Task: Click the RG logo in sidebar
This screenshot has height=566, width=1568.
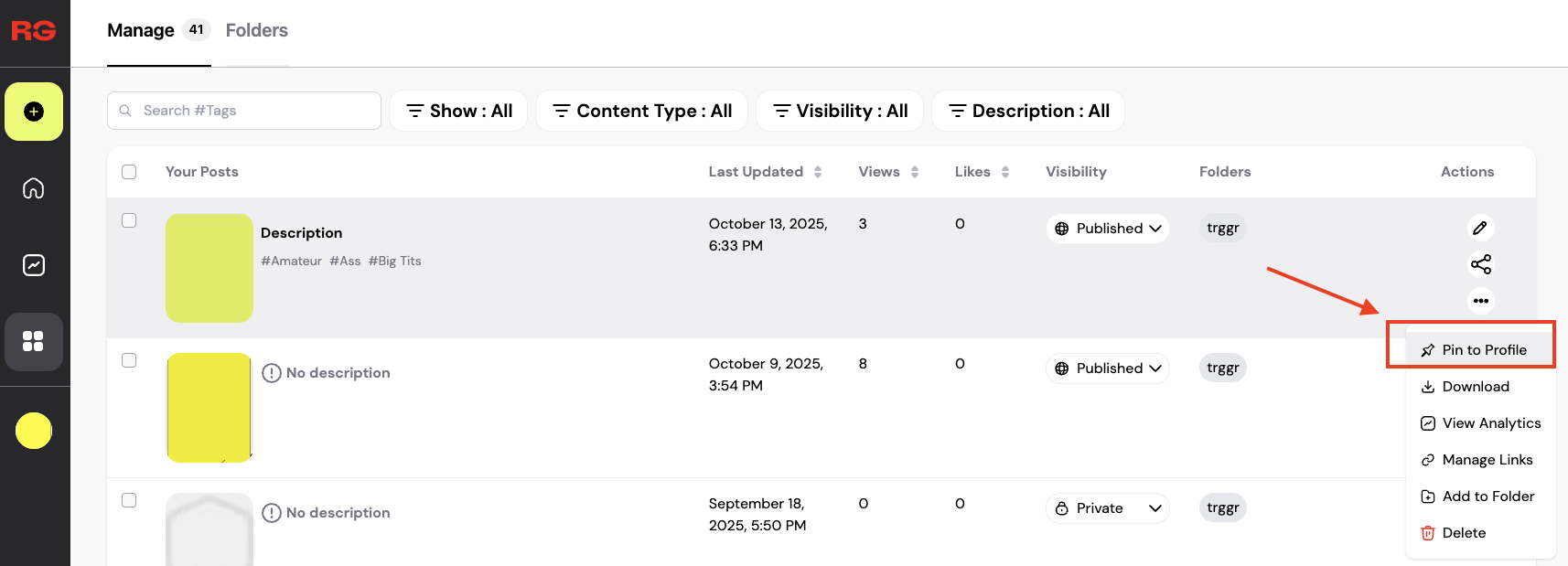Action: point(34,31)
